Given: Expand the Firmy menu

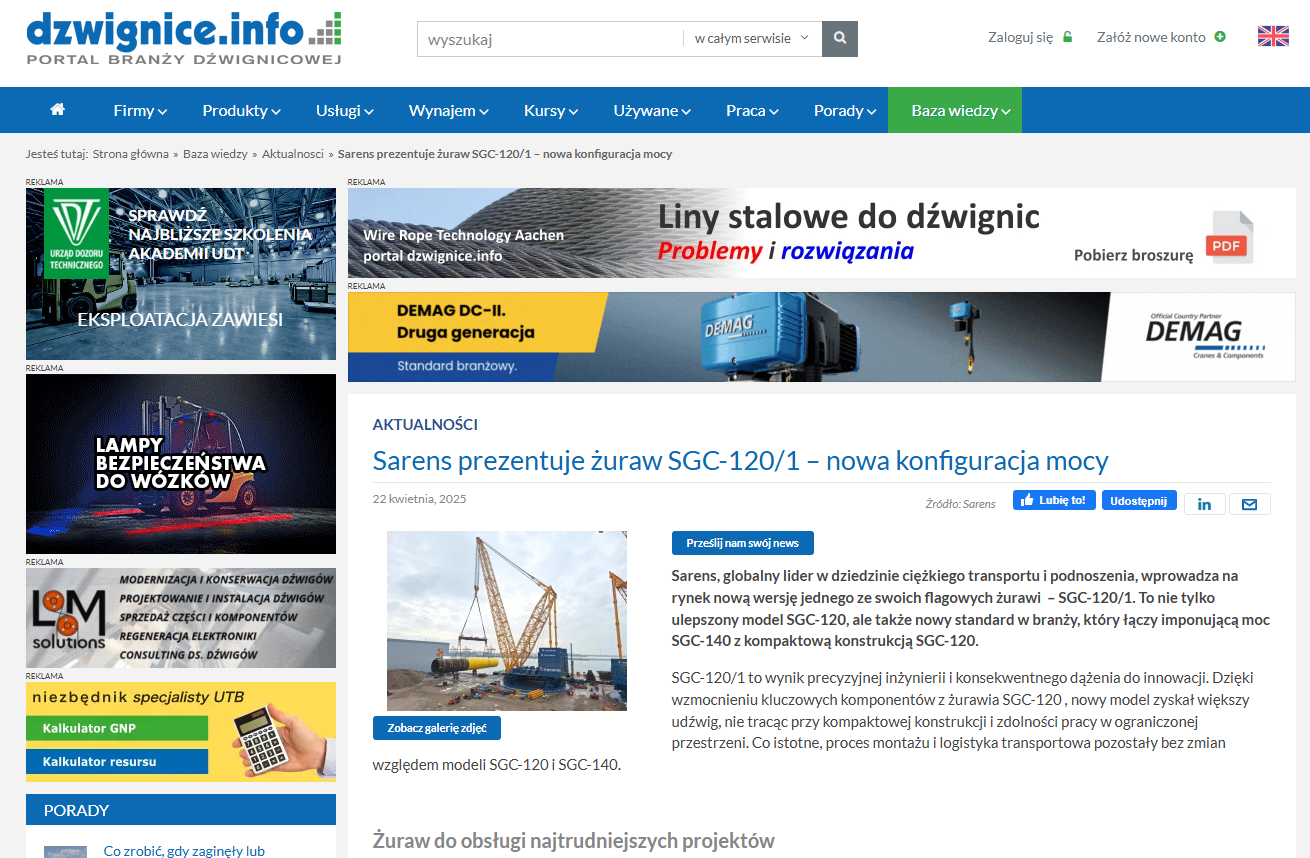Looking at the screenshot, I should [x=140, y=111].
